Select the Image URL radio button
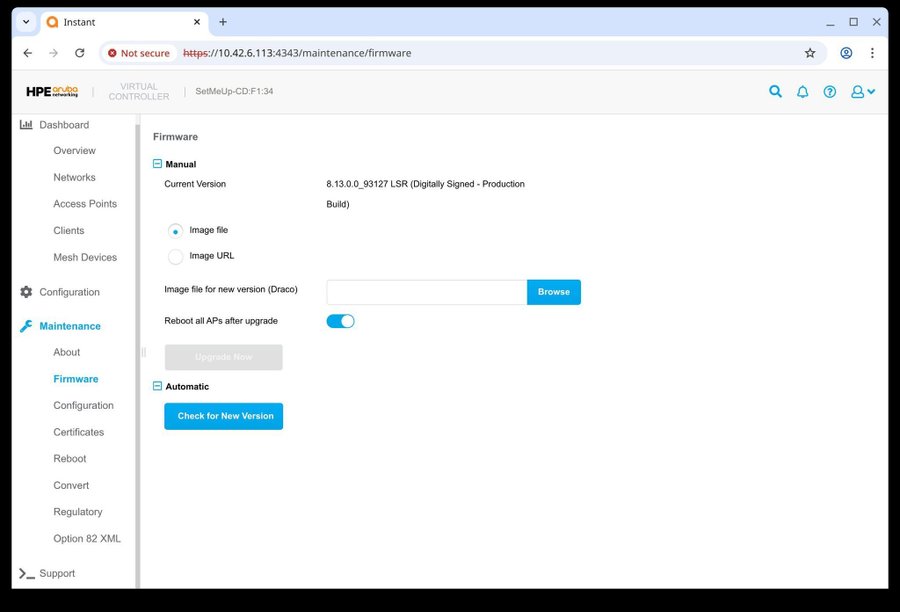The width and height of the screenshot is (900, 612). tap(176, 256)
